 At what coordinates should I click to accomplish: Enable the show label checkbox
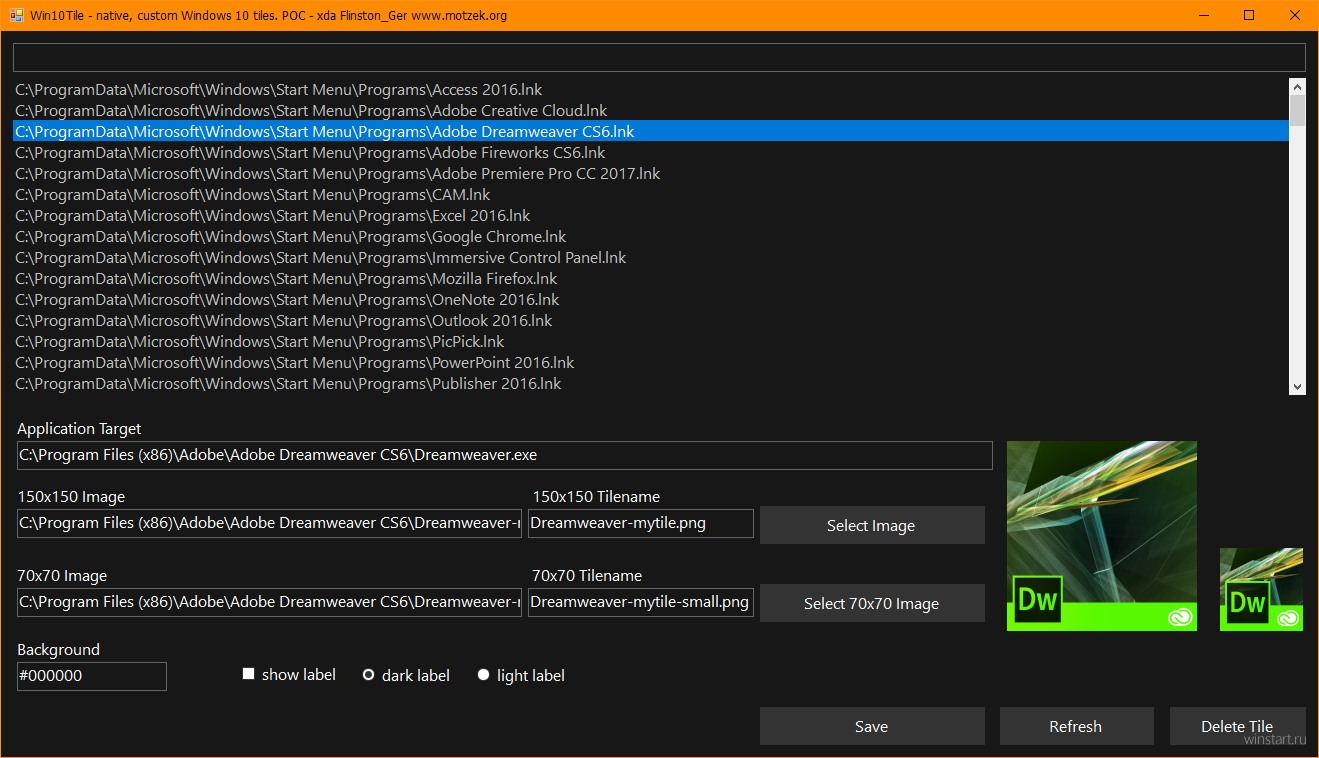coord(249,675)
